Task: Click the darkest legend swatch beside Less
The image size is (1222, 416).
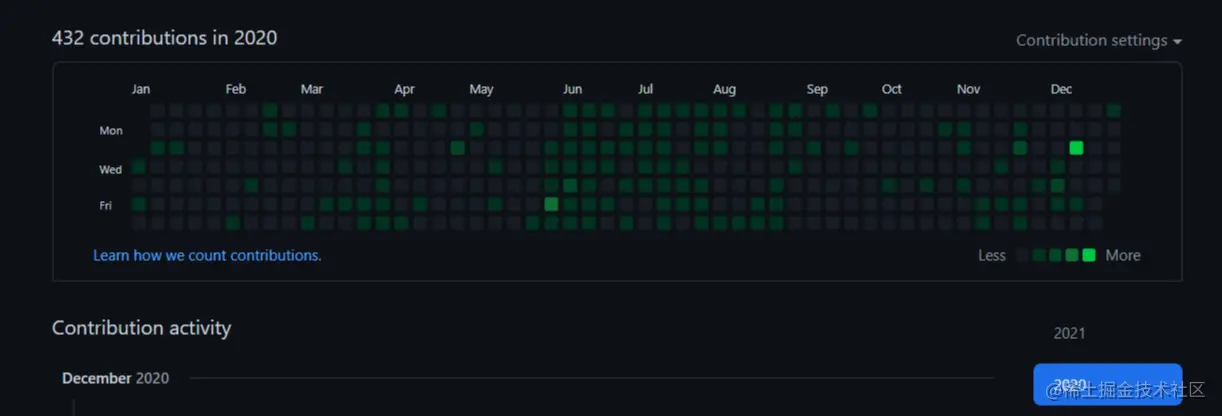Action: pyautogui.click(x=1022, y=255)
